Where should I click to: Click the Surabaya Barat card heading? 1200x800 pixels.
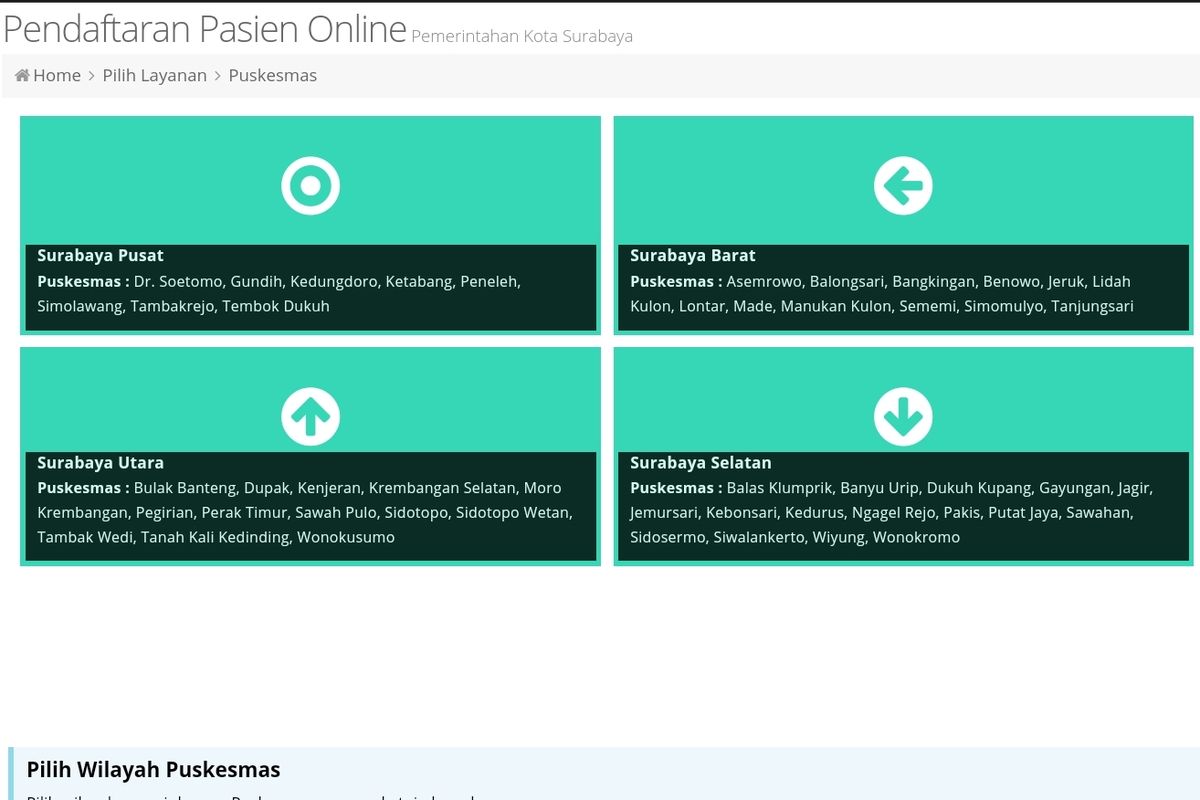tap(693, 255)
